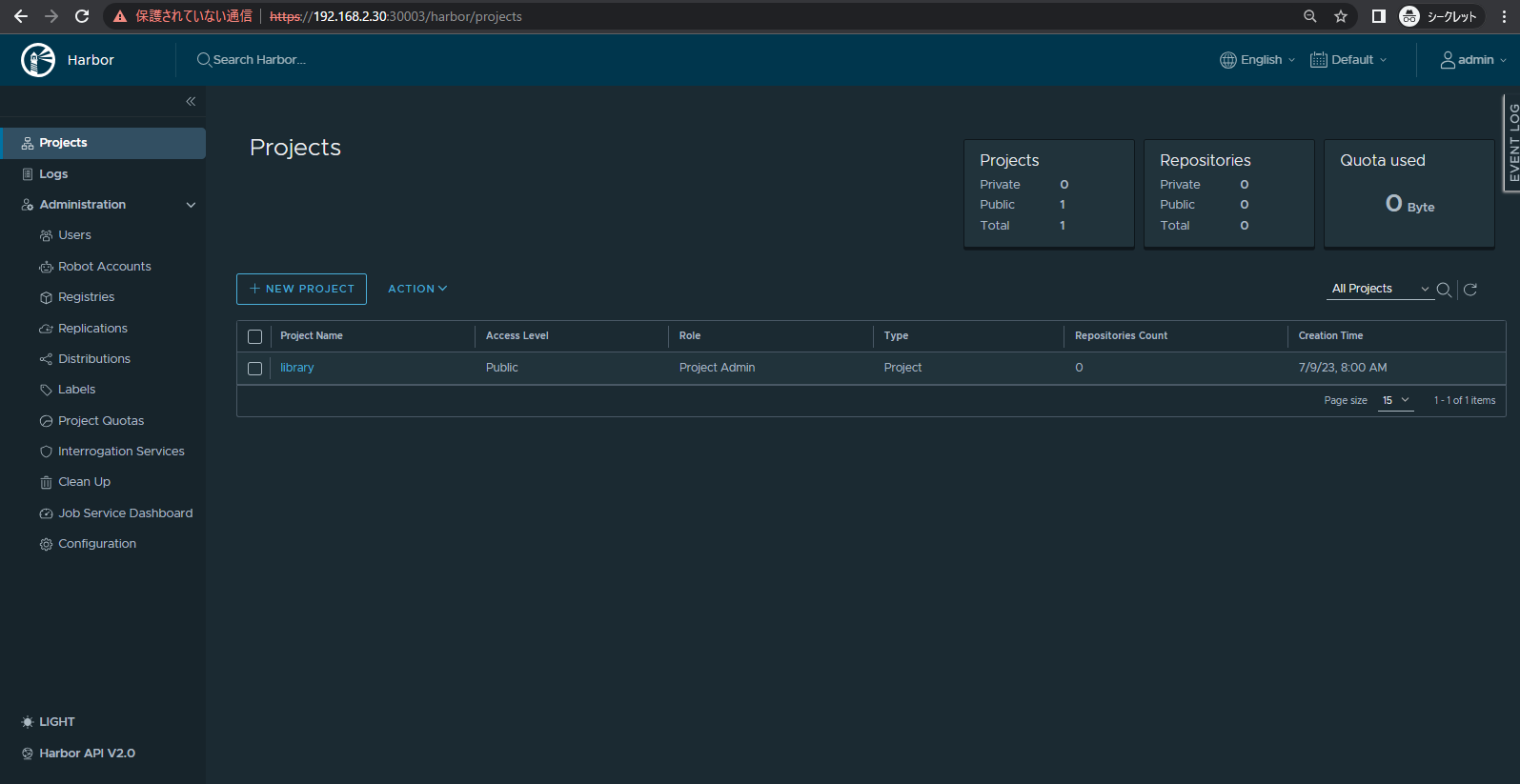
Task: Open Replications page
Action: pyautogui.click(x=92, y=329)
